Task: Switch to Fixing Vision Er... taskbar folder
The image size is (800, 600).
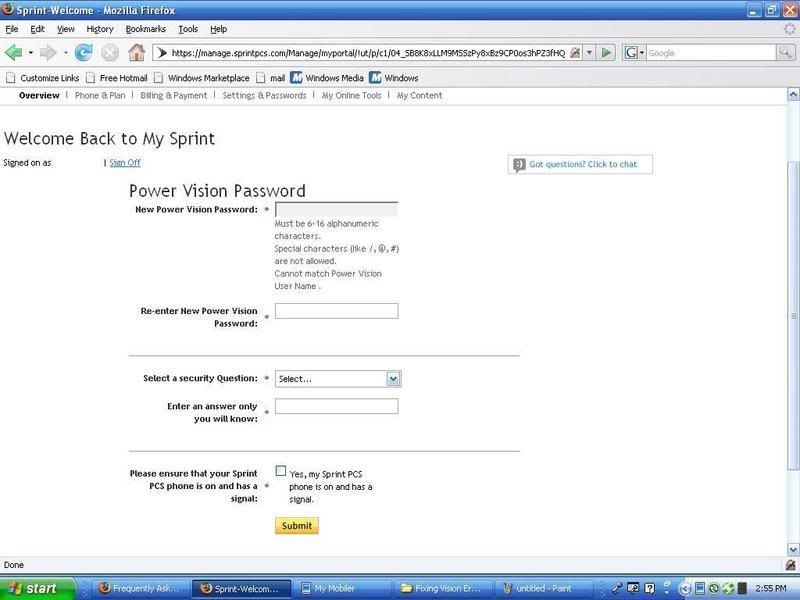Action: tap(443, 588)
